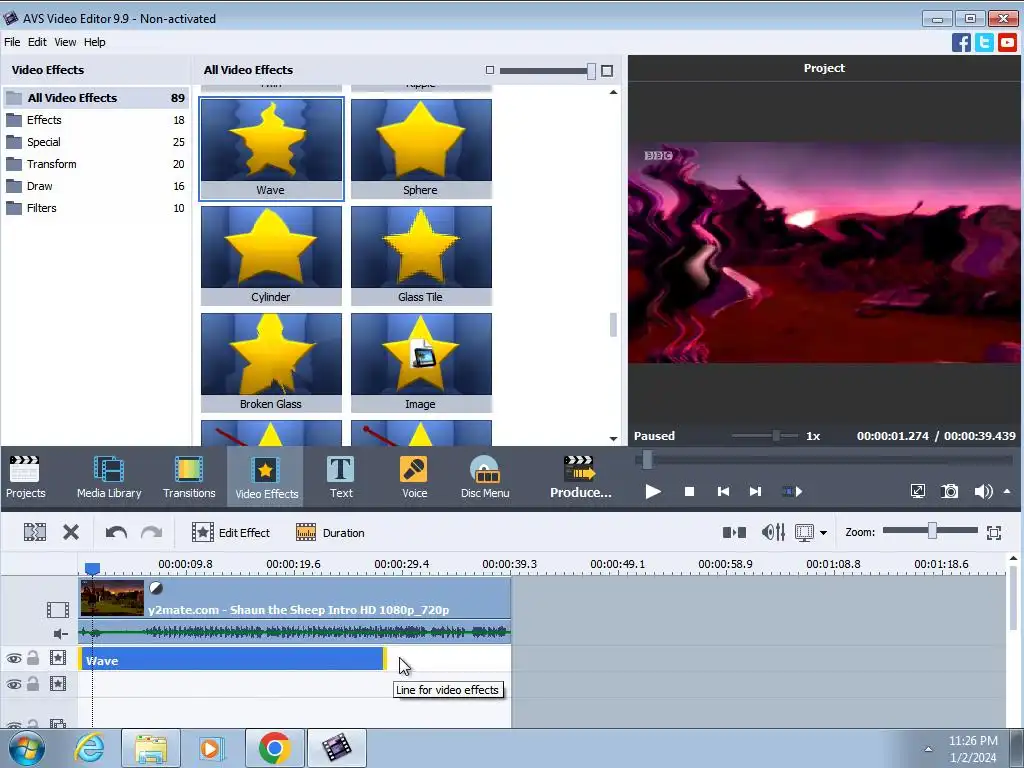Open the audio mixer icon
Screen dimensions: 1024x768
tap(773, 532)
